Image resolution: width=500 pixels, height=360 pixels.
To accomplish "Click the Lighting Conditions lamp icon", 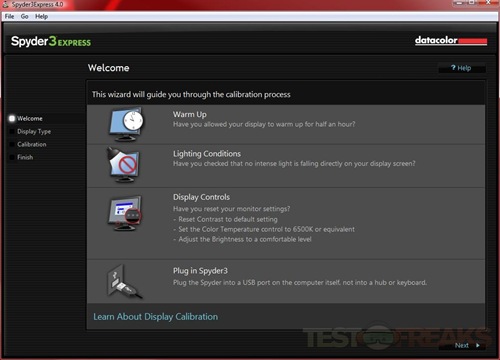I will (123, 165).
